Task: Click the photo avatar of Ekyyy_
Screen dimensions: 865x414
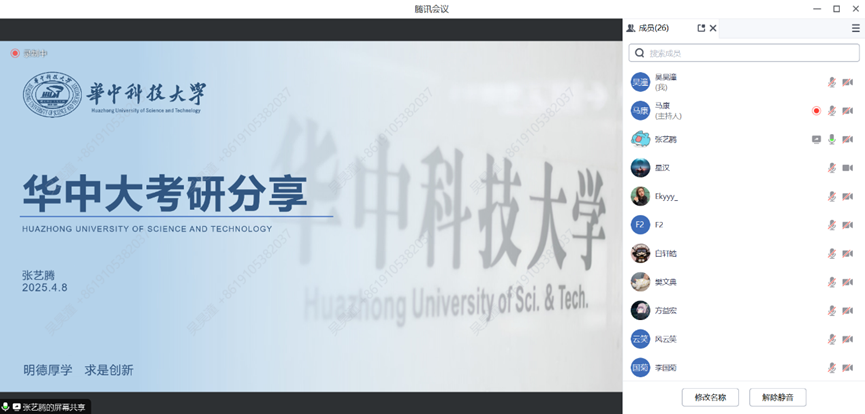Action: click(640, 196)
